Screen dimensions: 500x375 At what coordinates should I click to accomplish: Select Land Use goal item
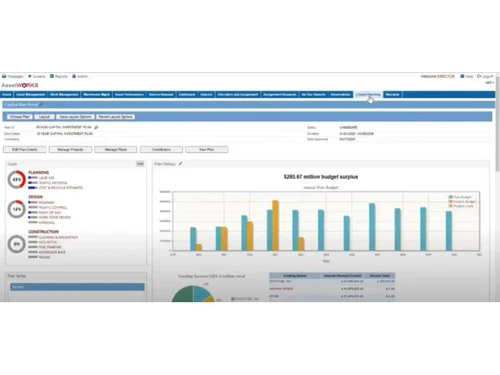(x=46, y=178)
